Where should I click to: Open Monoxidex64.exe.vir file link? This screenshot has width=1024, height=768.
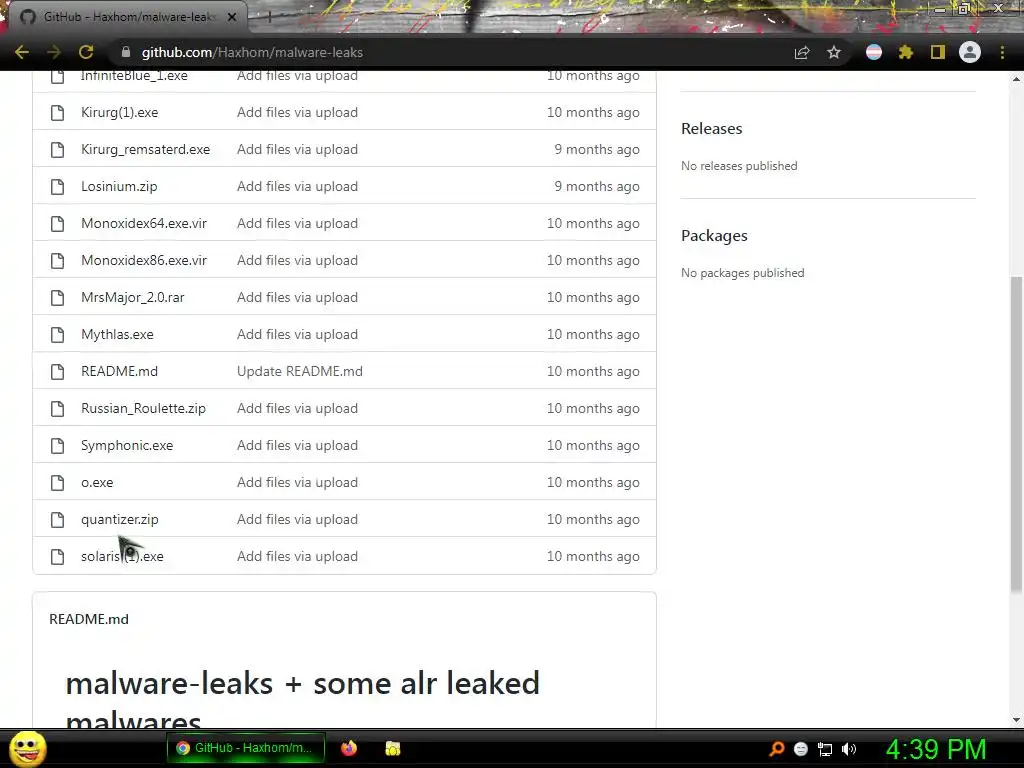pos(144,223)
